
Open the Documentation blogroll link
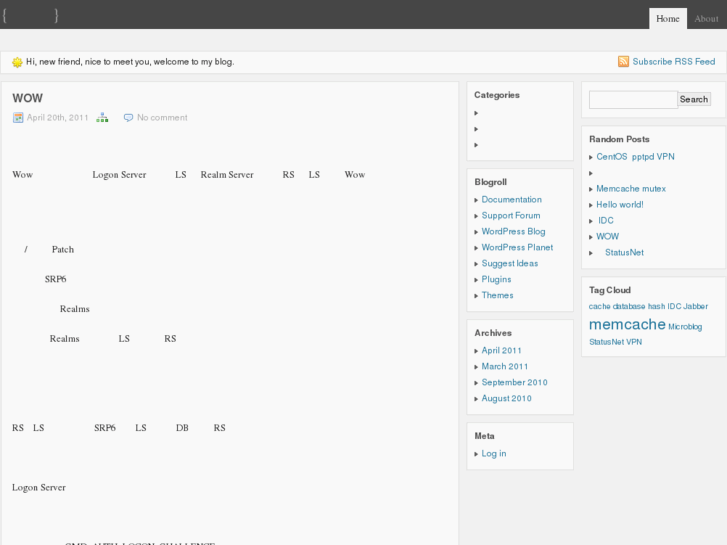pos(511,200)
